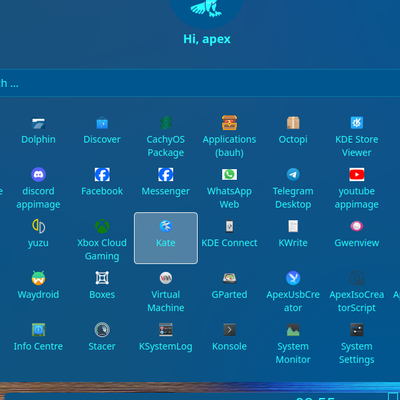Viewport: 400px width, 400px height.
Task: Launch Applications (bauh) treasure chest icon
Action: (x=229, y=123)
